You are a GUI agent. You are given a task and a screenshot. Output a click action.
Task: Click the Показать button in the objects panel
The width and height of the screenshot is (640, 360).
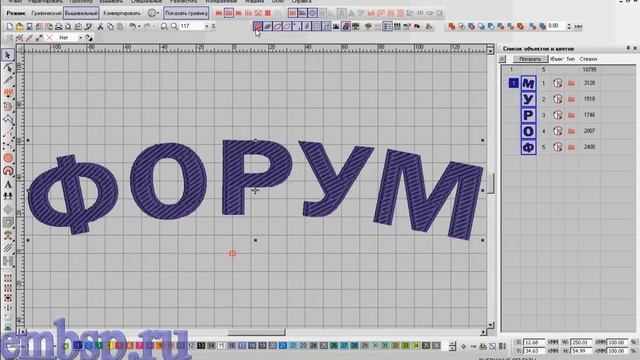click(530, 59)
